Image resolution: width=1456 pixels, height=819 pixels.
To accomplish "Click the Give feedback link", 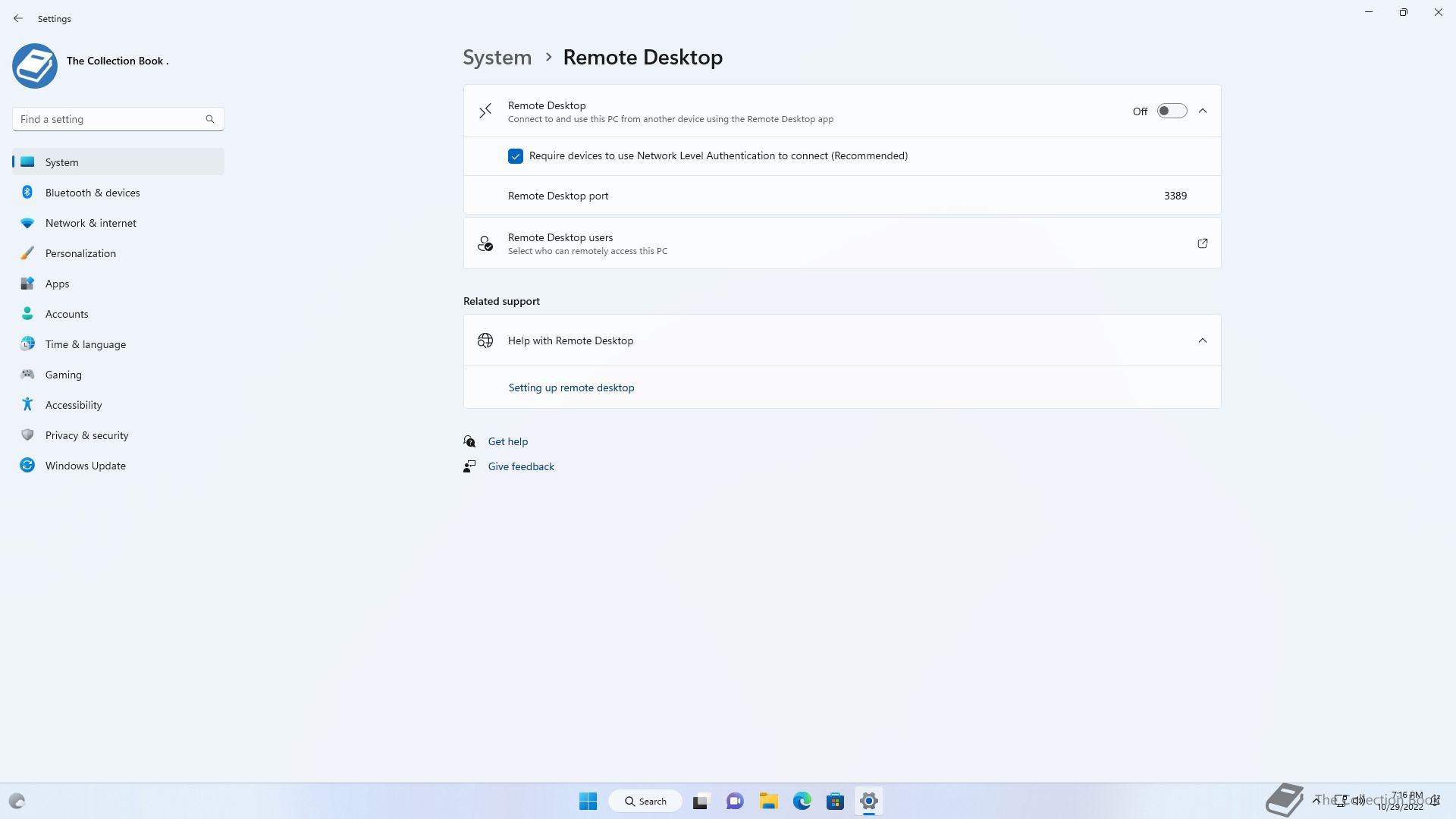I will coord(521,466).
